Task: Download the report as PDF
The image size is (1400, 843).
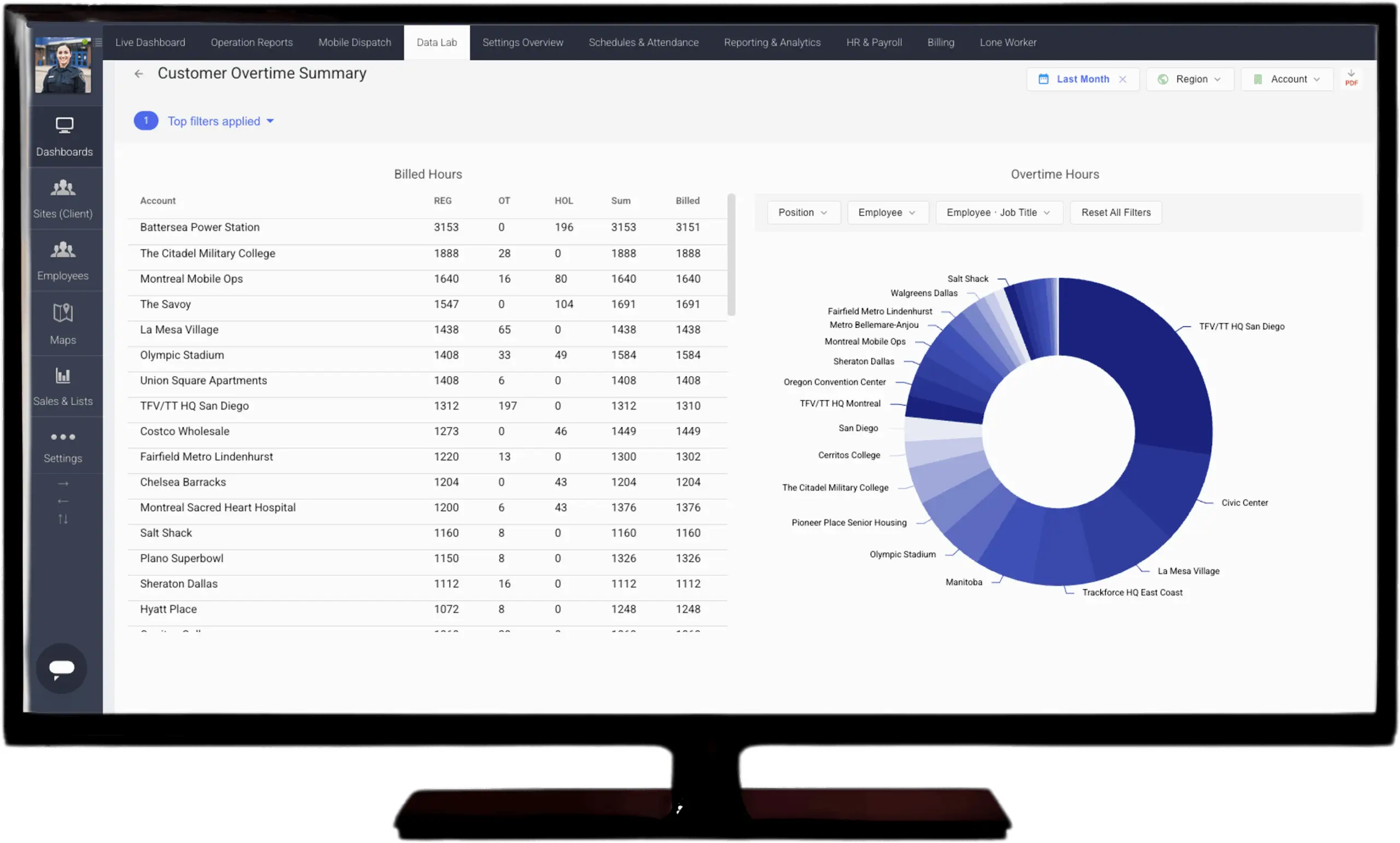Action: pyautogui.click(x=1351, y=78)
